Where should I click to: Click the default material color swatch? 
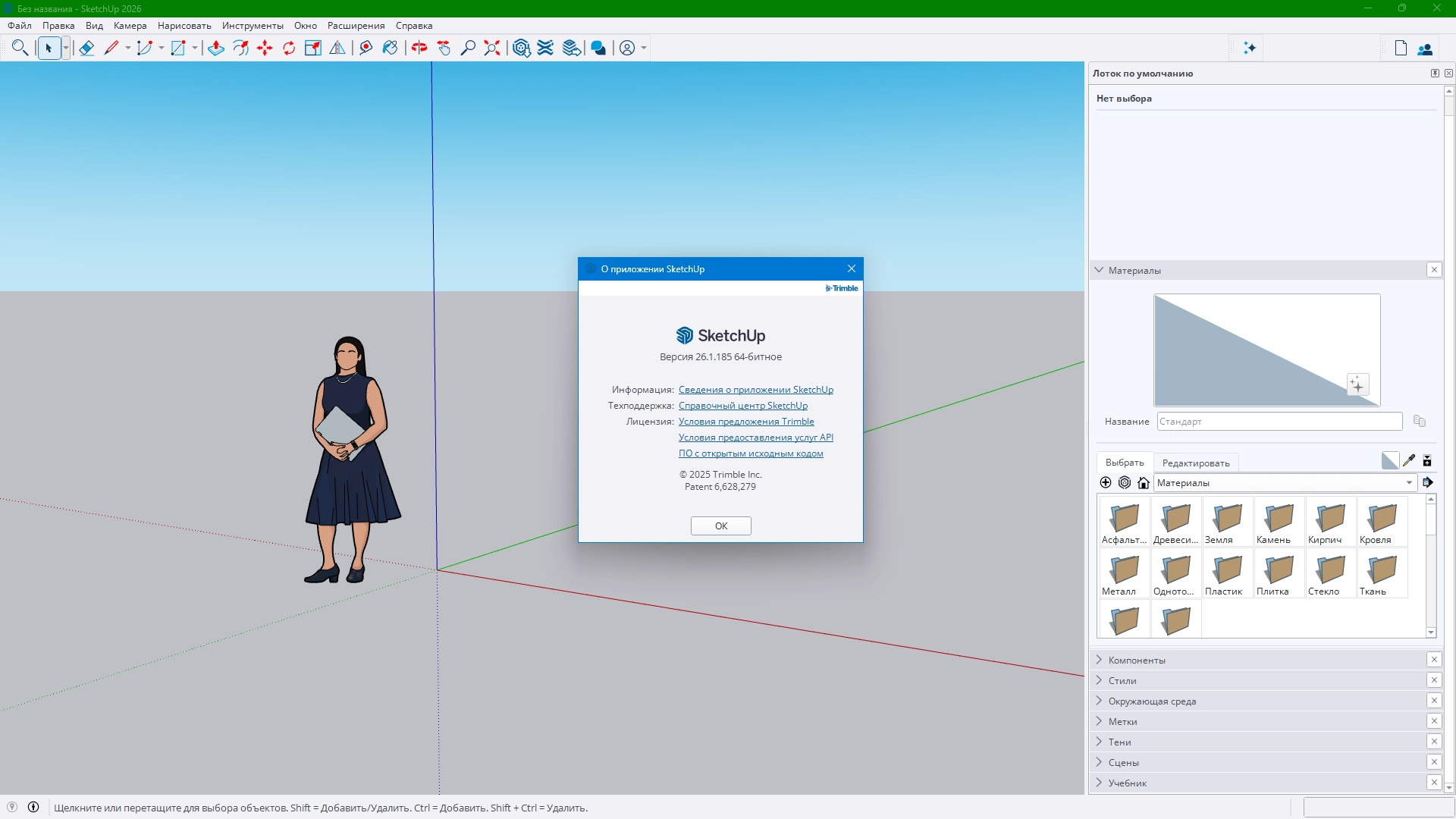click(1389, 460)
